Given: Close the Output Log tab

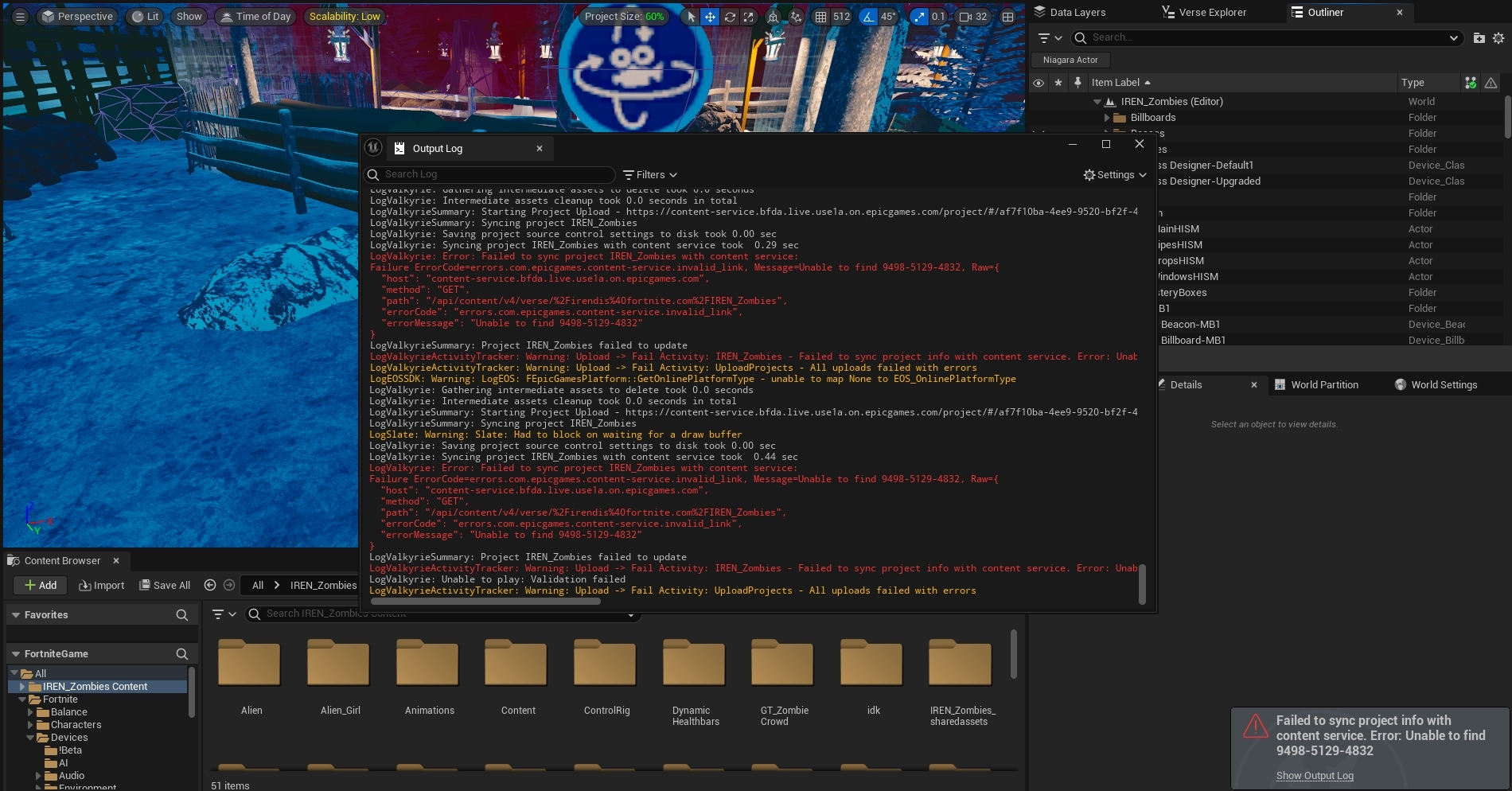Looking at the screenshot, I should click(540, 148).
